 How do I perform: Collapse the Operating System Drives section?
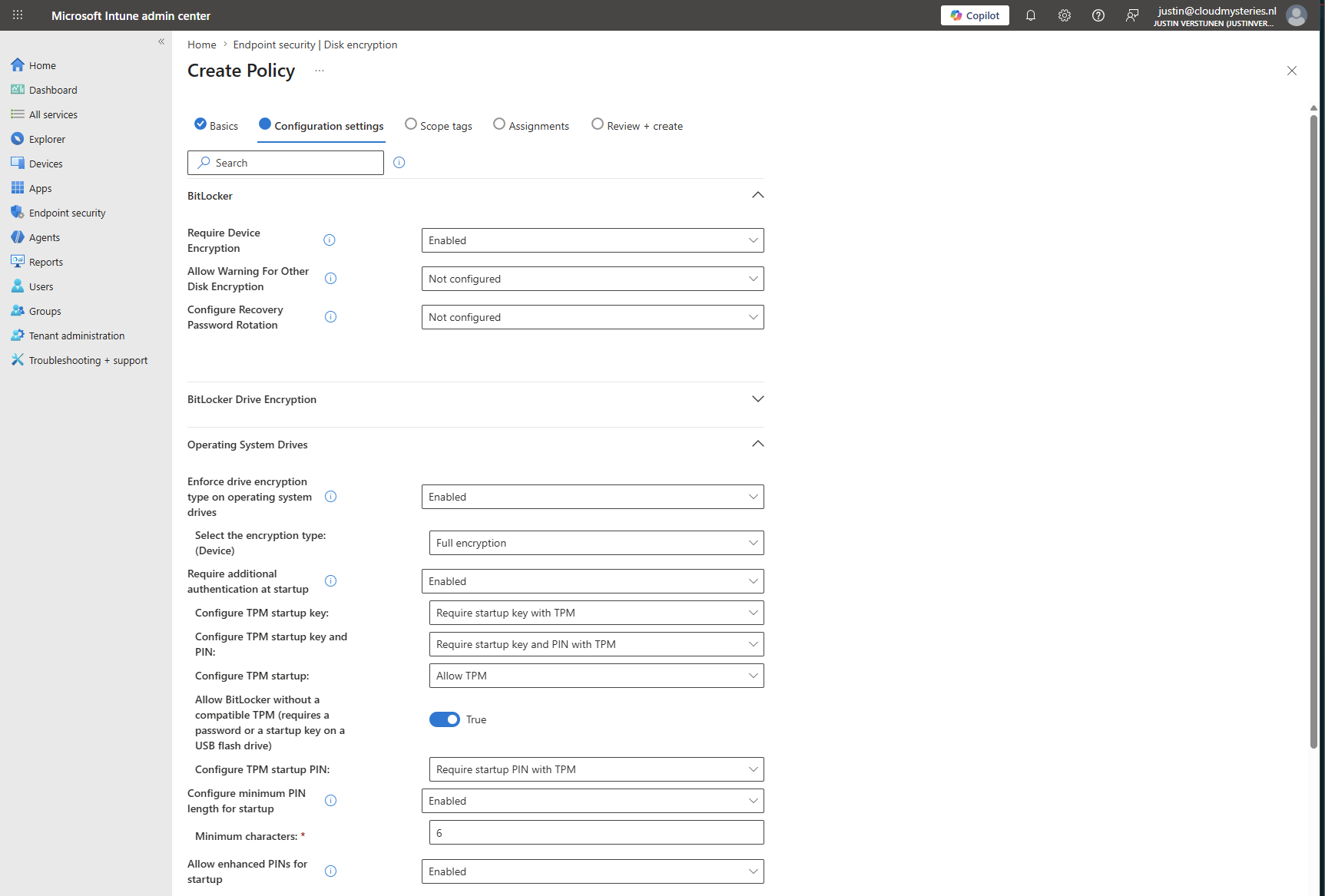[758, 444]
